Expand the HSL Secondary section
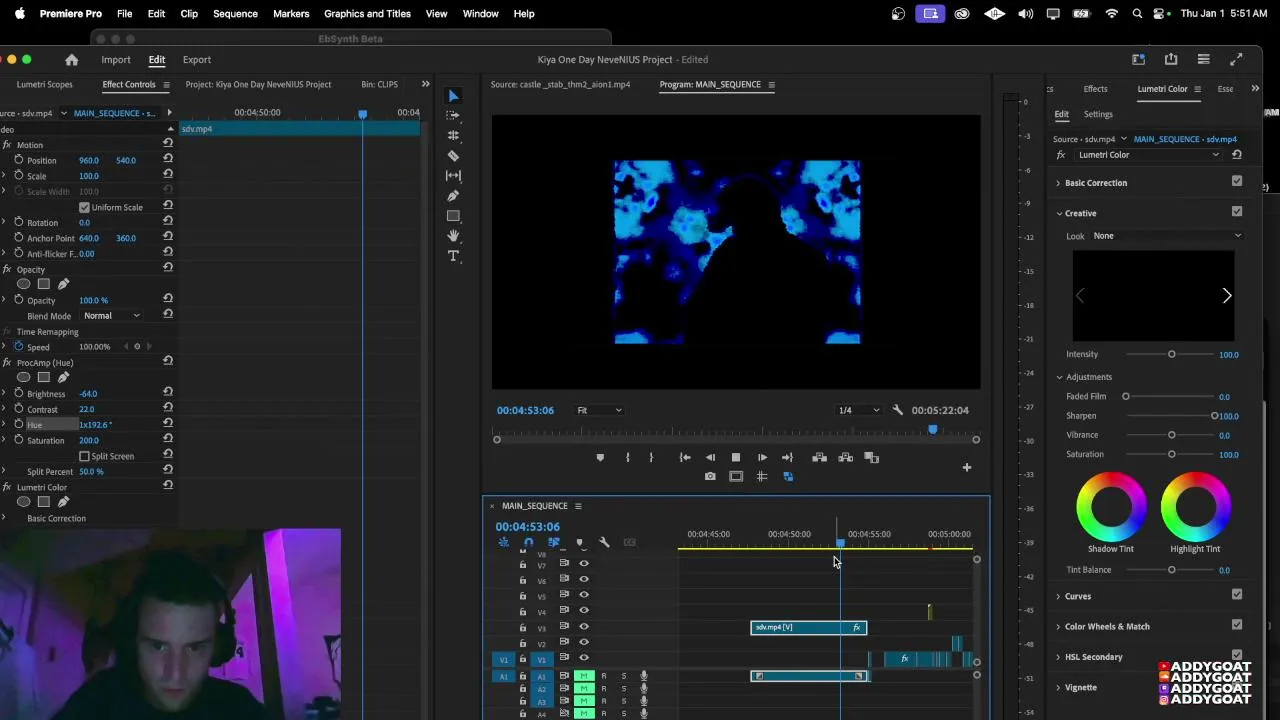Screen dimensions: 1280x720 (x=1058, y=657)
